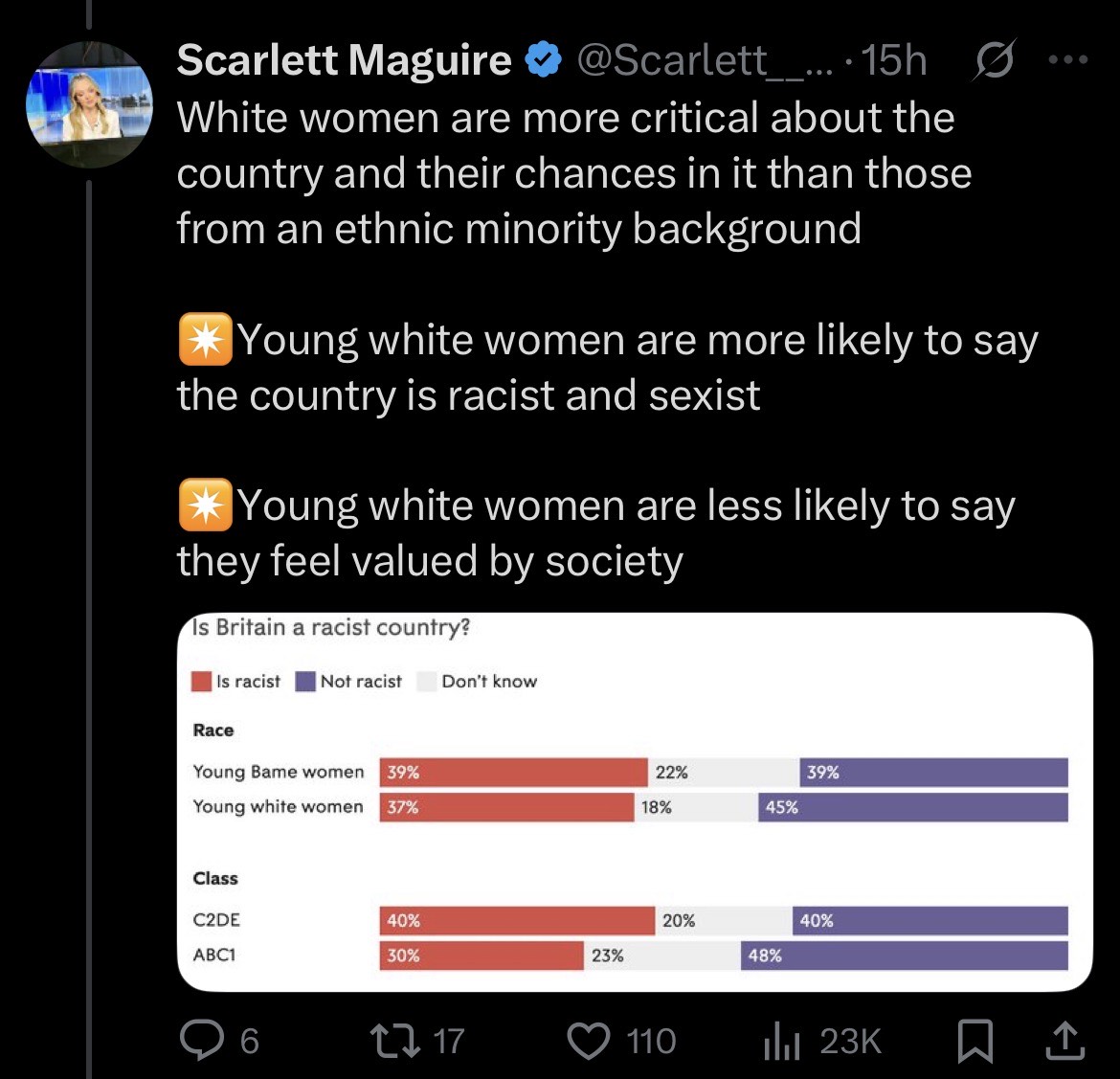Screen dimensions: 1120x1079
Task: Open the 15h timestamp link
Action: (894, 60)
